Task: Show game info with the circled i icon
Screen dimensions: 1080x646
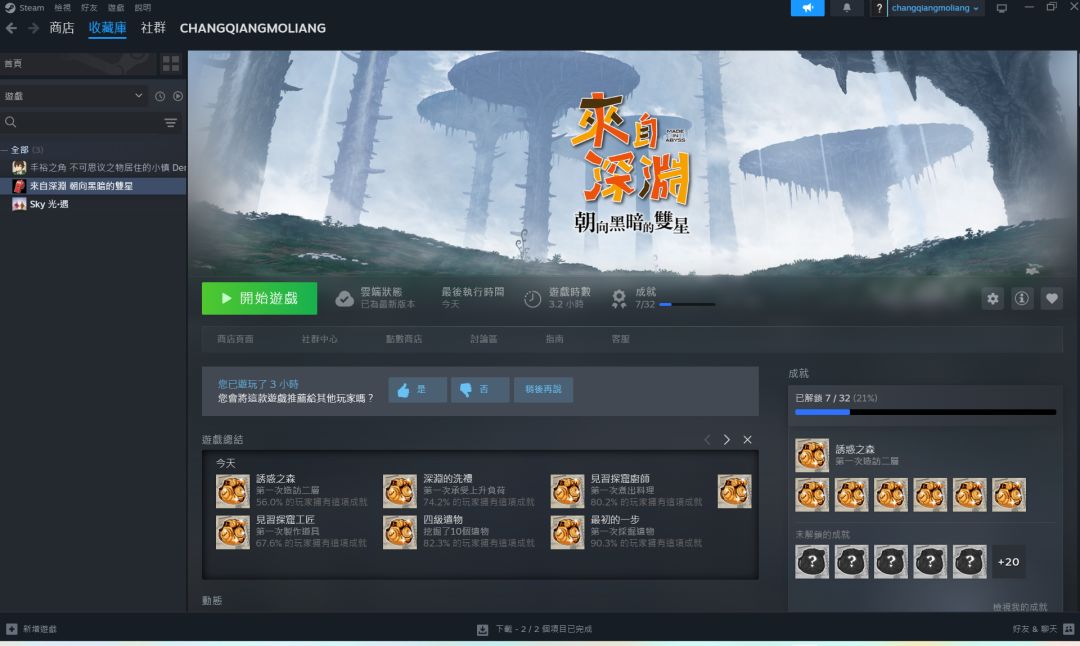Action: pos(1022,298)
